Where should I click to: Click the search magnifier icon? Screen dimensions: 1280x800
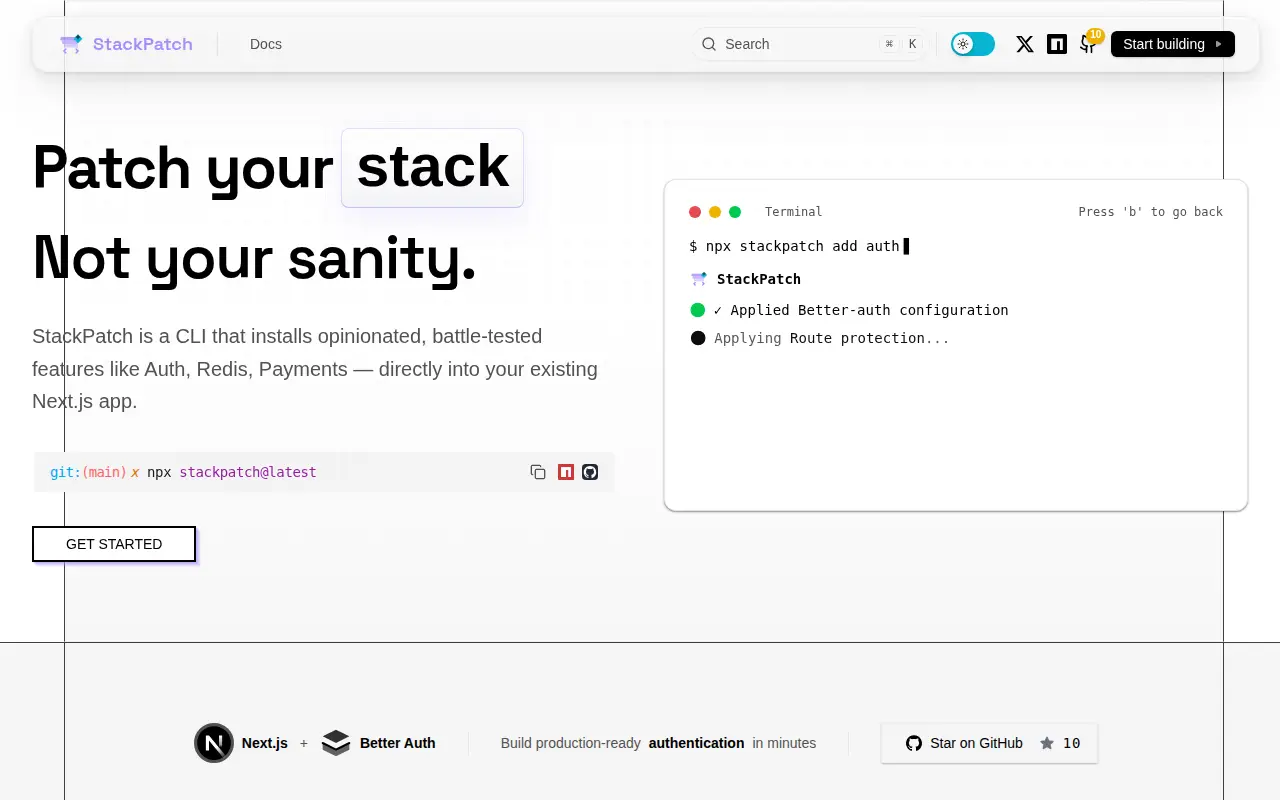709,44
